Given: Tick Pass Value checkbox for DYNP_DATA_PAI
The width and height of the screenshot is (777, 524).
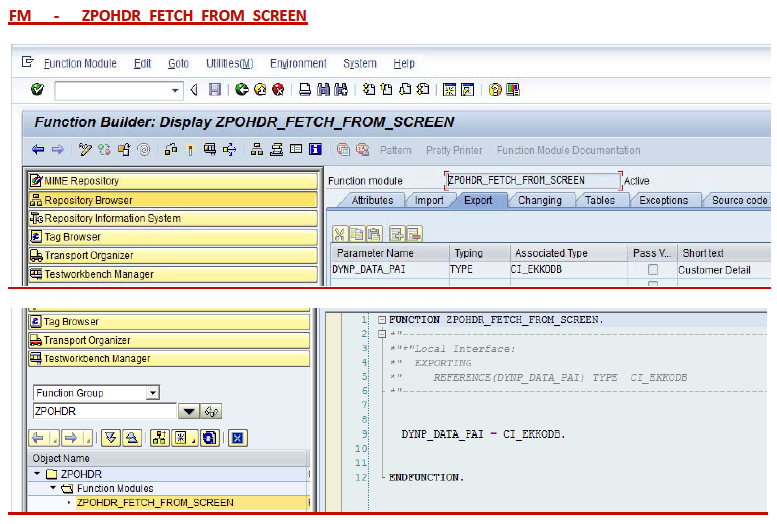Looking at the screenshot, I should click(653, 269).
